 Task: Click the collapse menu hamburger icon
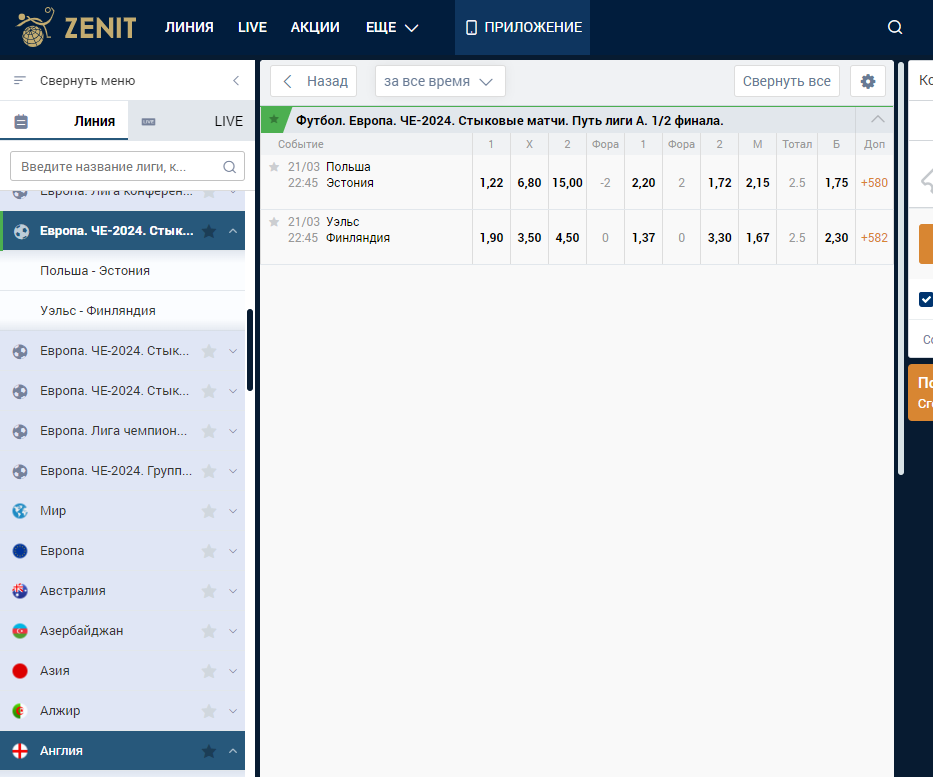pos(20,80)
